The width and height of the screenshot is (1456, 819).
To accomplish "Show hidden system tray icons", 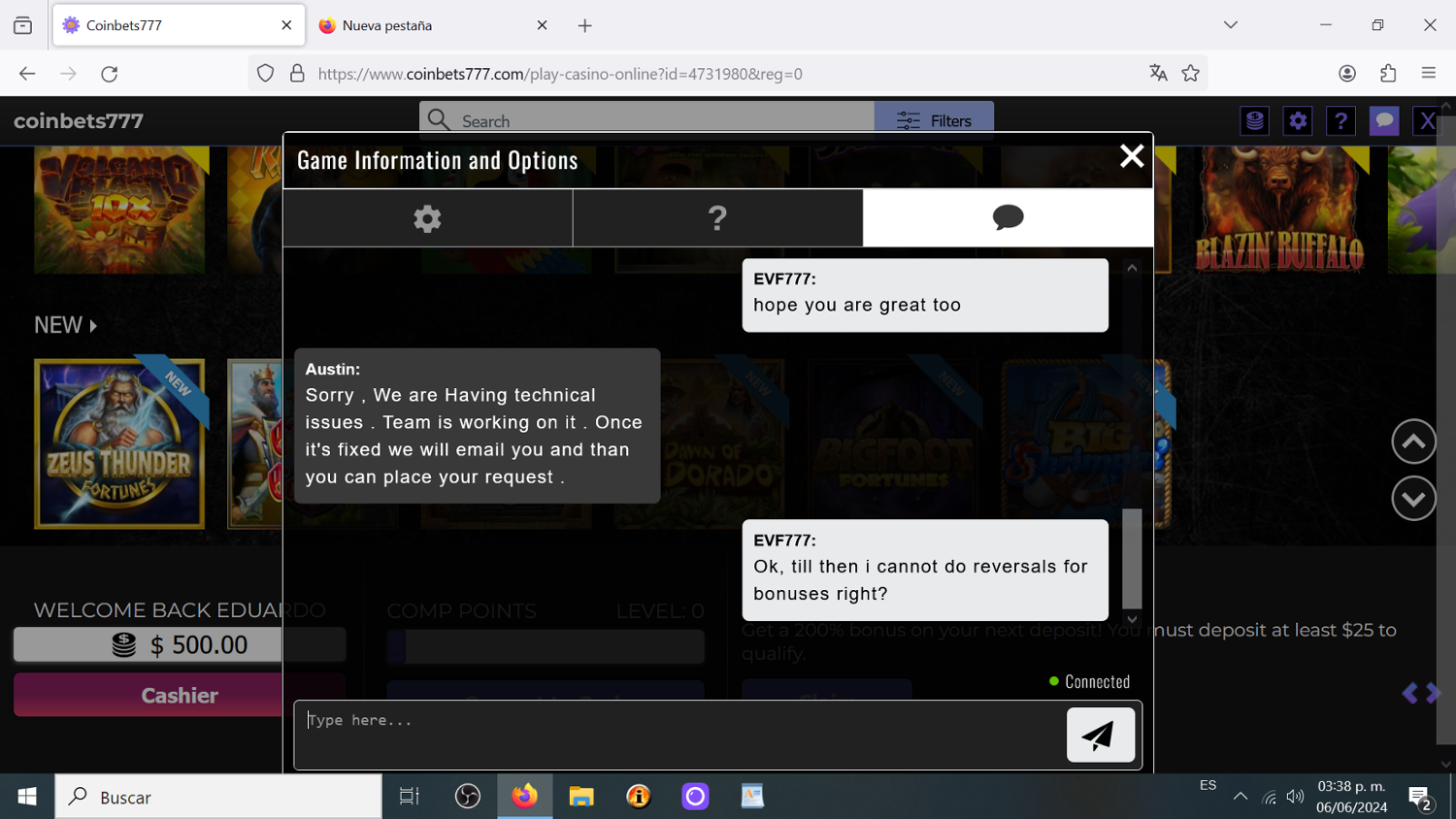I will [1241, 797].
